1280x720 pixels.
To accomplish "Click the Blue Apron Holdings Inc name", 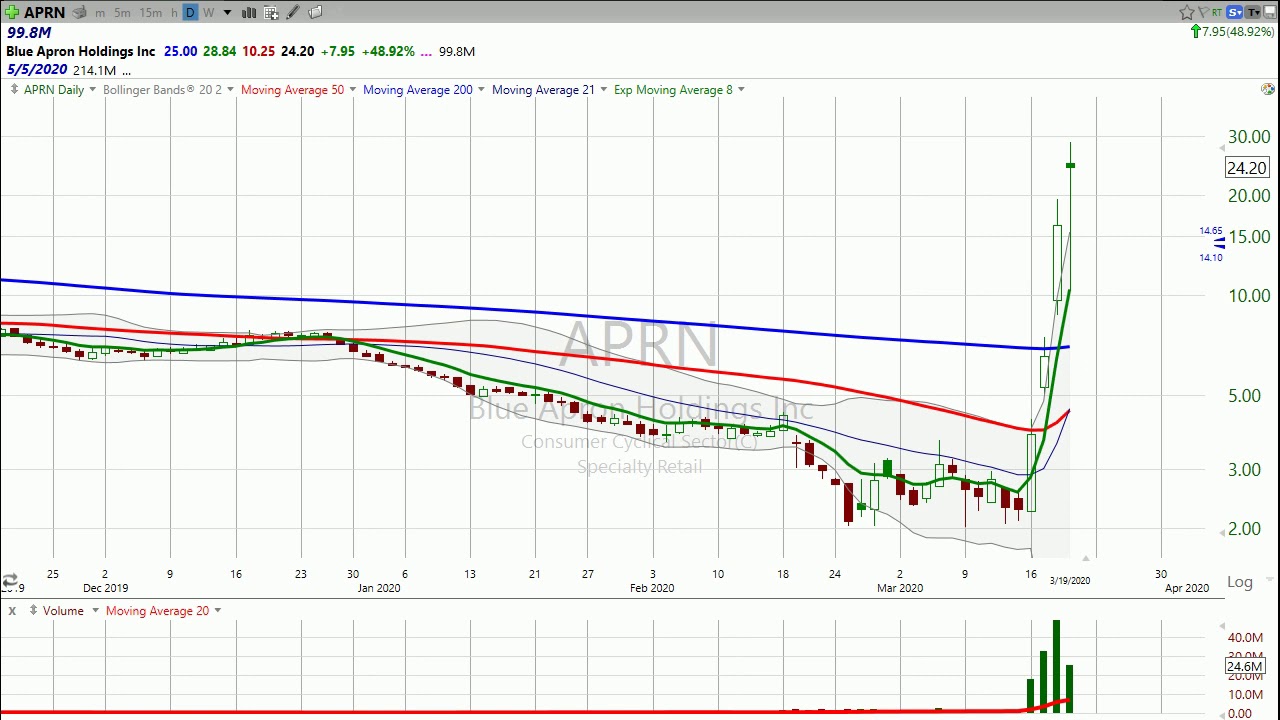I will point(81,51).
